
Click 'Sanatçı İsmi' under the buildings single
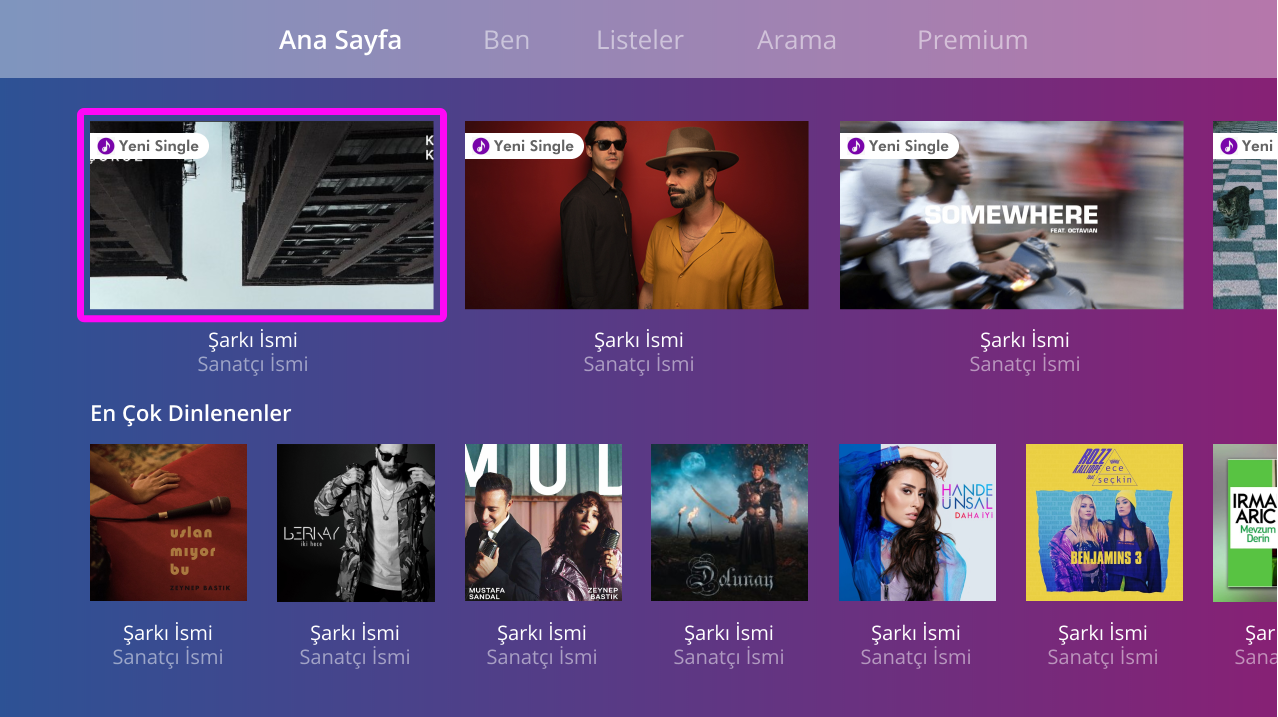253,364
